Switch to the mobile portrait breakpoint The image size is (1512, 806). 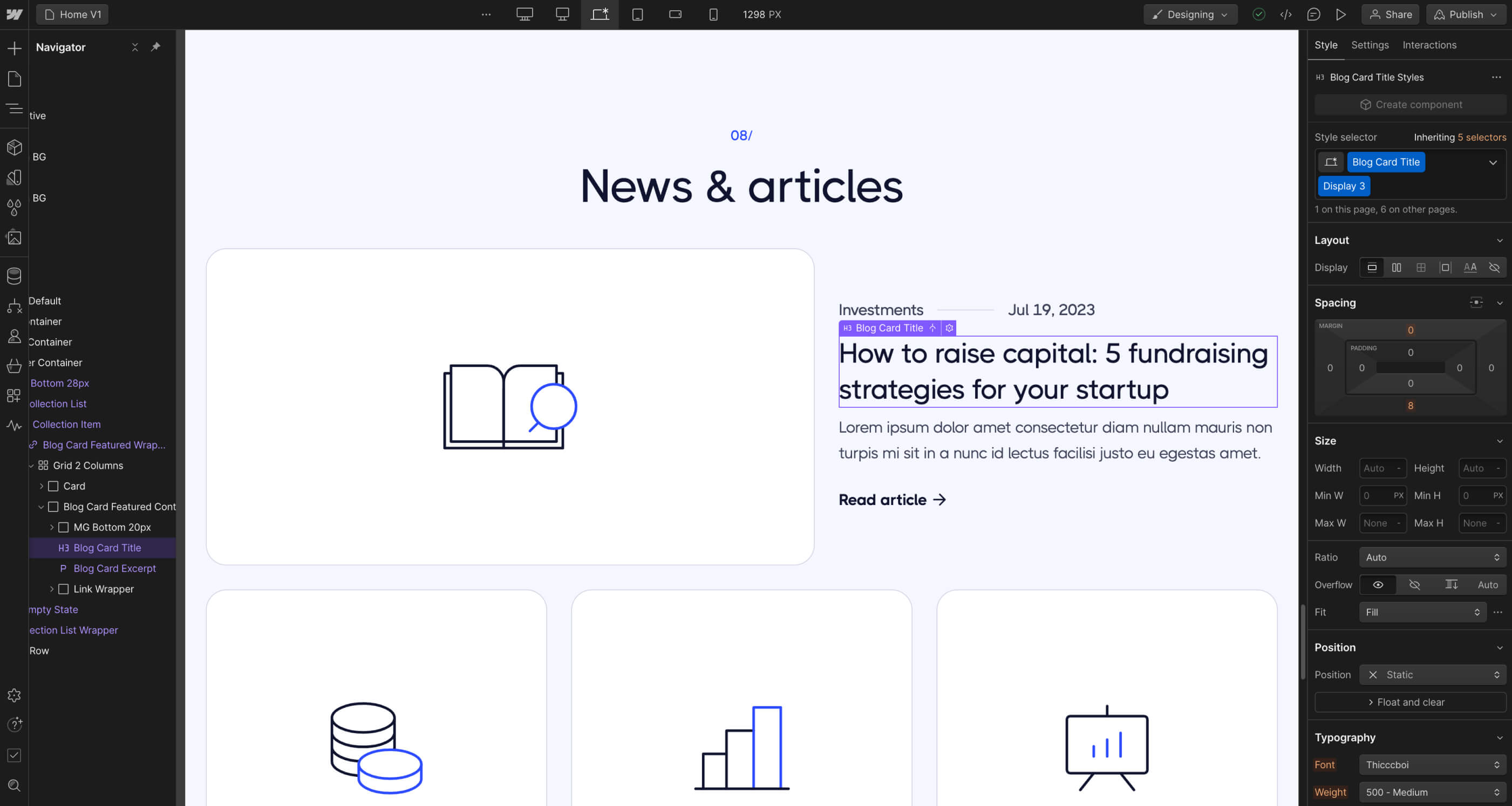click(x=713, y=15)
